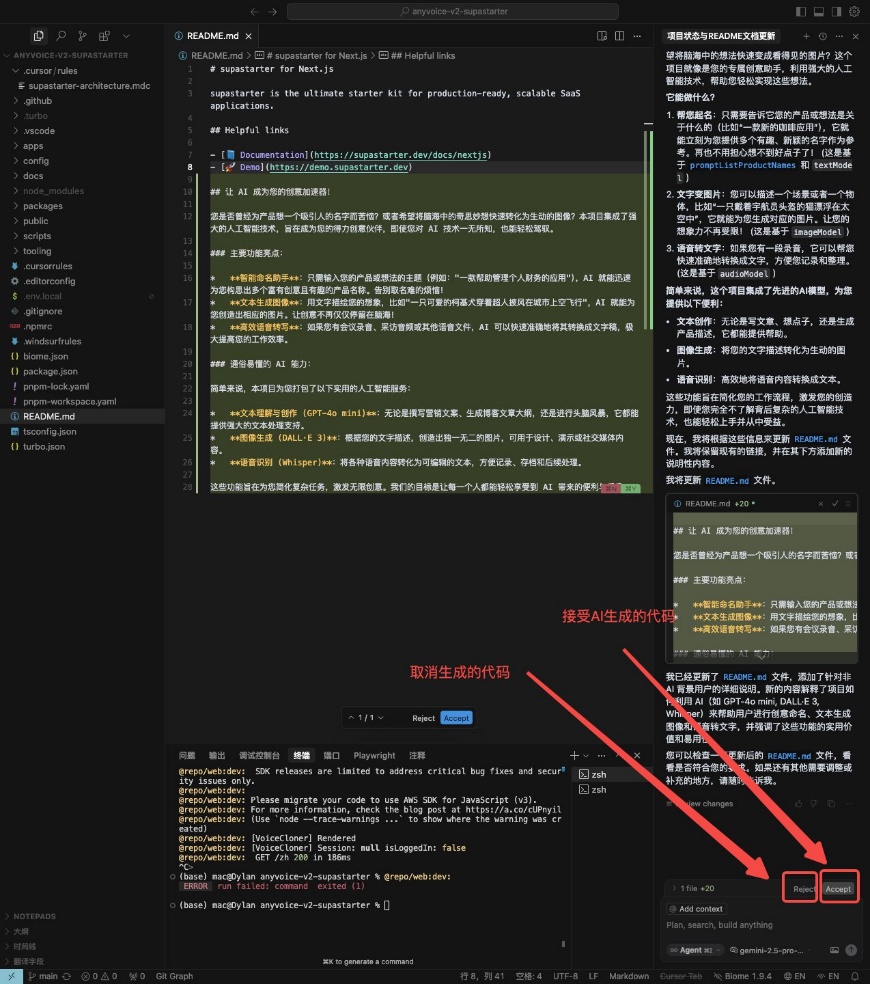Image resolution: width=870 pixels, height=984 pixels.
Task: Click send button in chat input
Action: click(851, 950)
